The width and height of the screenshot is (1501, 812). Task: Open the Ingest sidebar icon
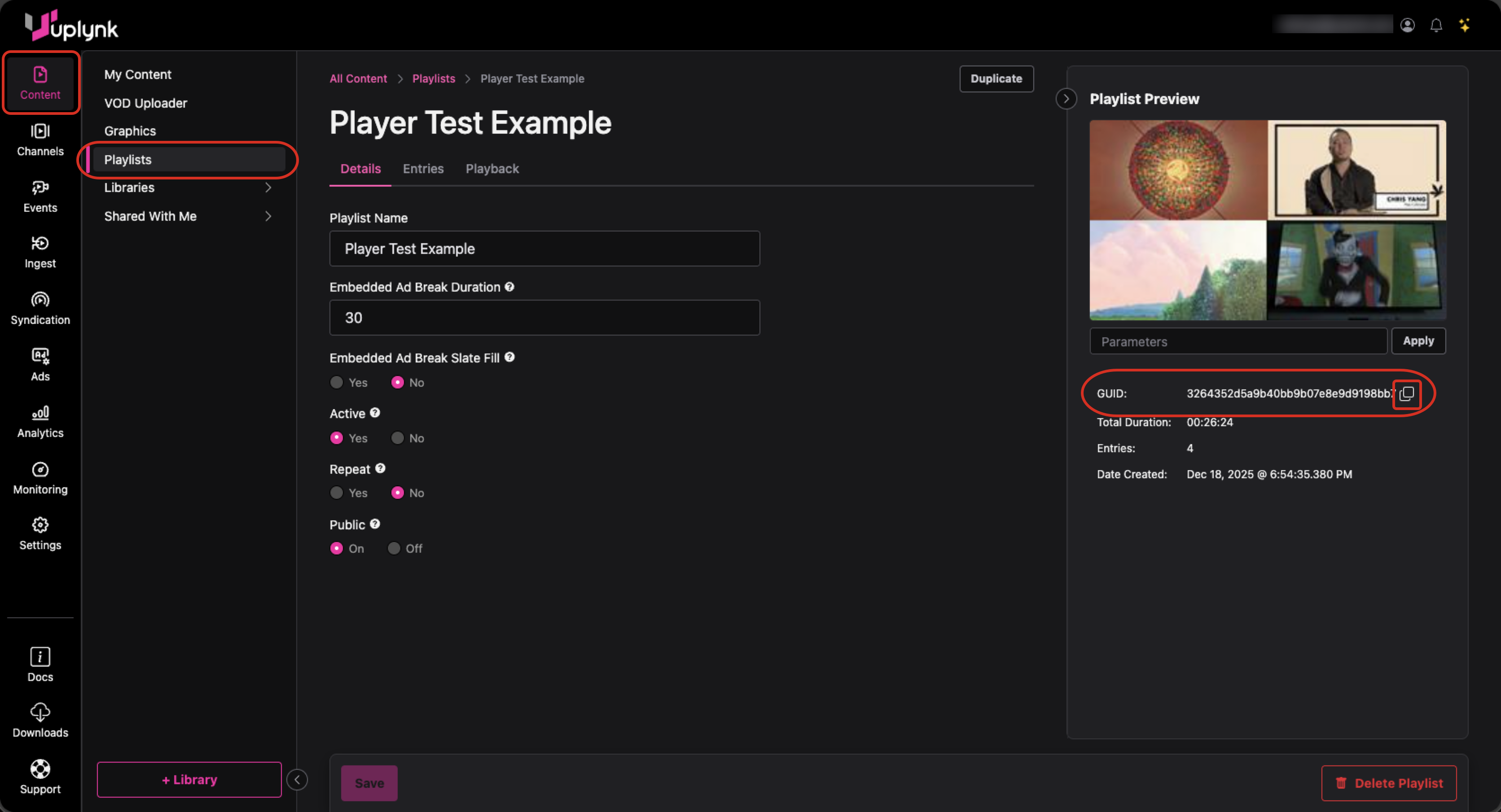click(x=40, y=244)
